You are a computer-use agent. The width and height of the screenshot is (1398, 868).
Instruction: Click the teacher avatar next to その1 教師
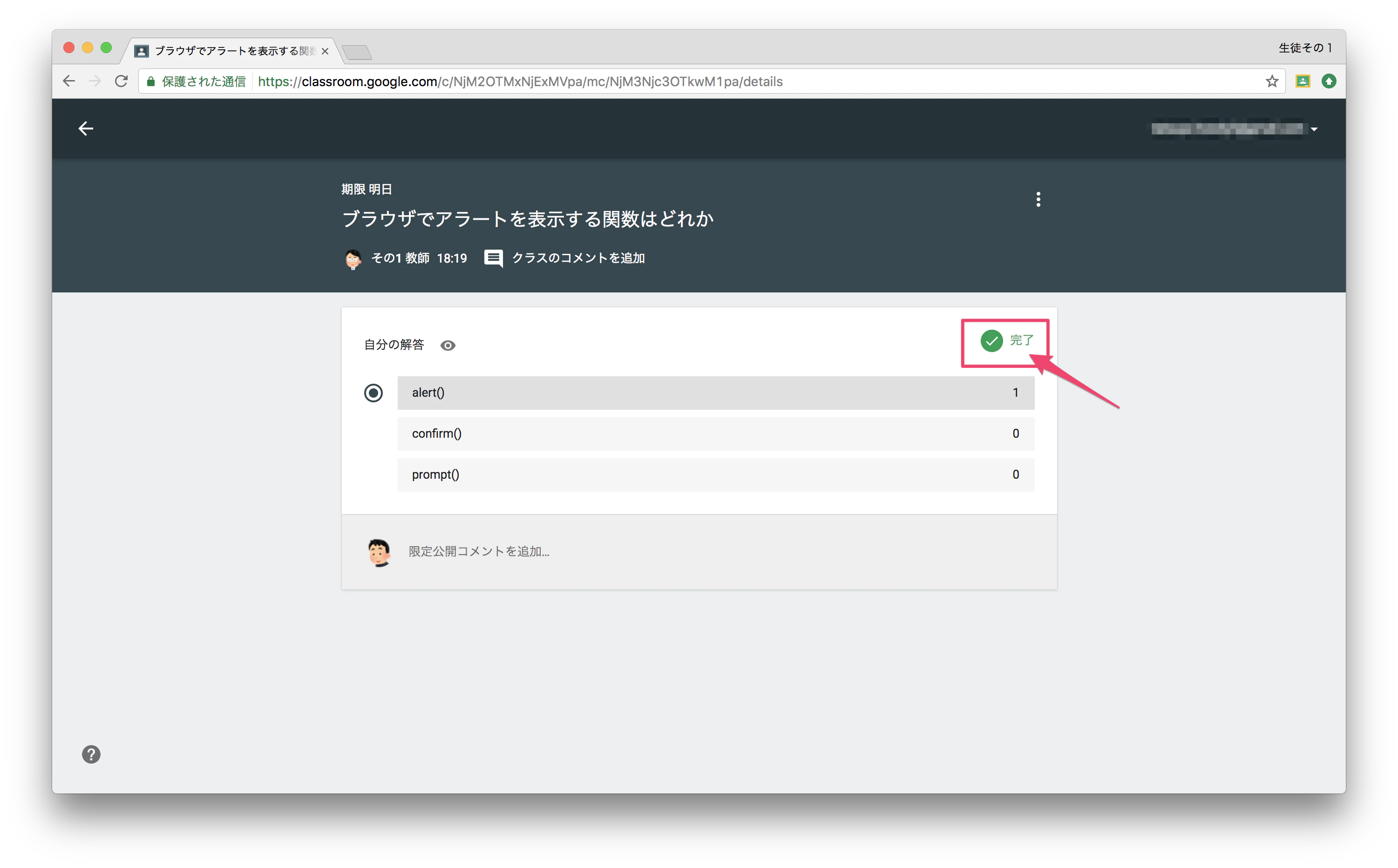click(x=353, y=259)
